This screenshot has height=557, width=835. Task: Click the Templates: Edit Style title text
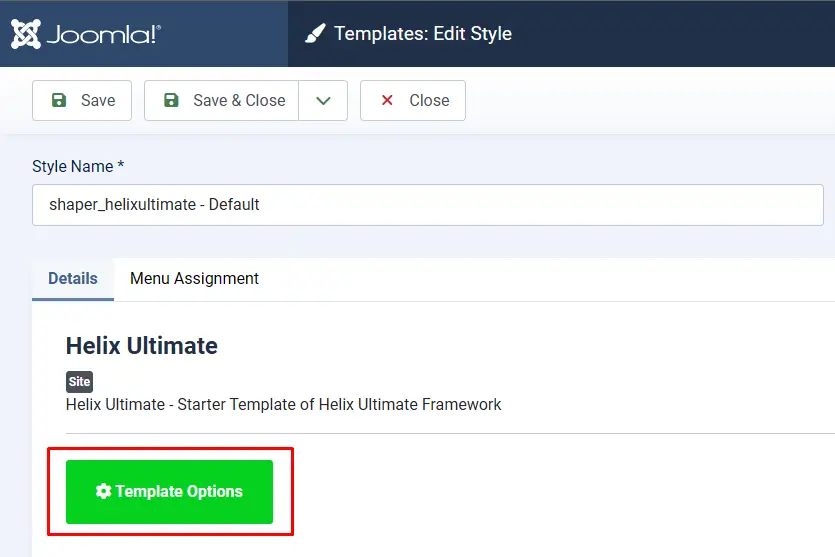pyautogui.click(x=423, y=34)
